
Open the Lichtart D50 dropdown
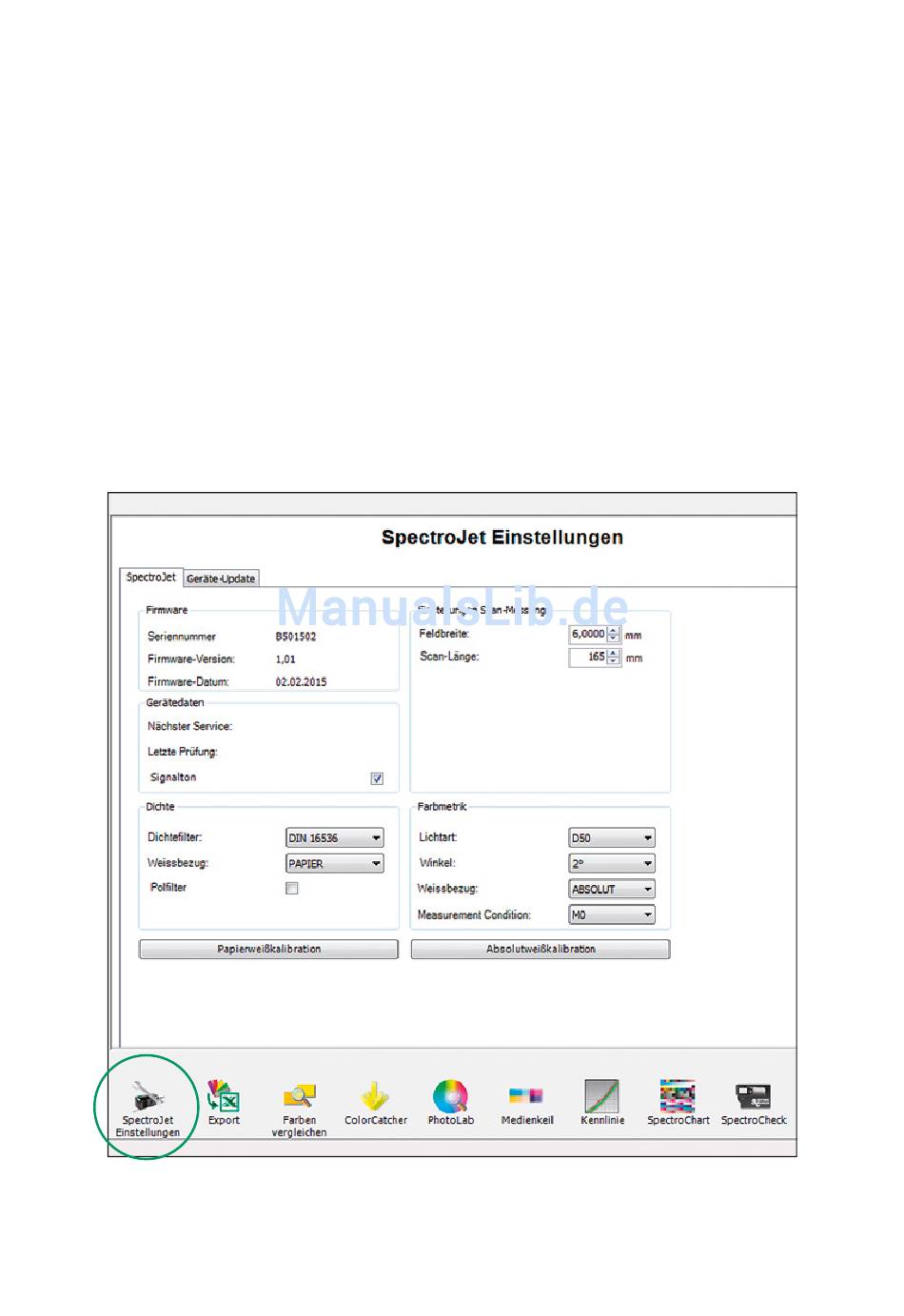(x=612, y=838)
